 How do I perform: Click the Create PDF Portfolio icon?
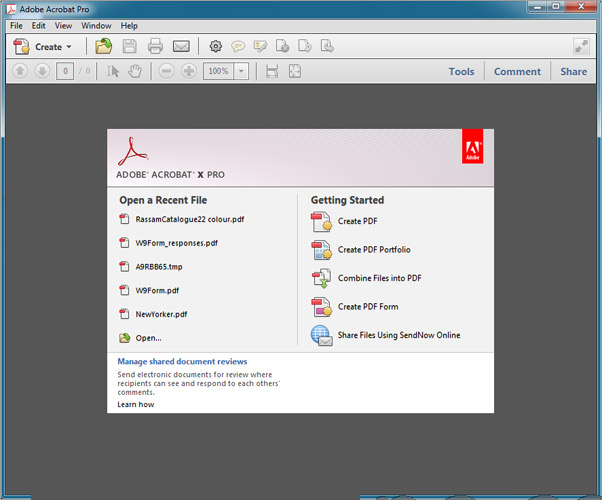[x=321, y=250]
